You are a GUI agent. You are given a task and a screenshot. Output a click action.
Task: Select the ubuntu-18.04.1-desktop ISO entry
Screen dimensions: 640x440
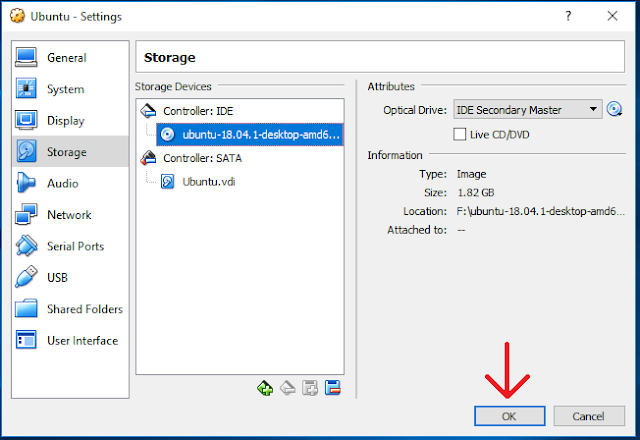point(250,134)
